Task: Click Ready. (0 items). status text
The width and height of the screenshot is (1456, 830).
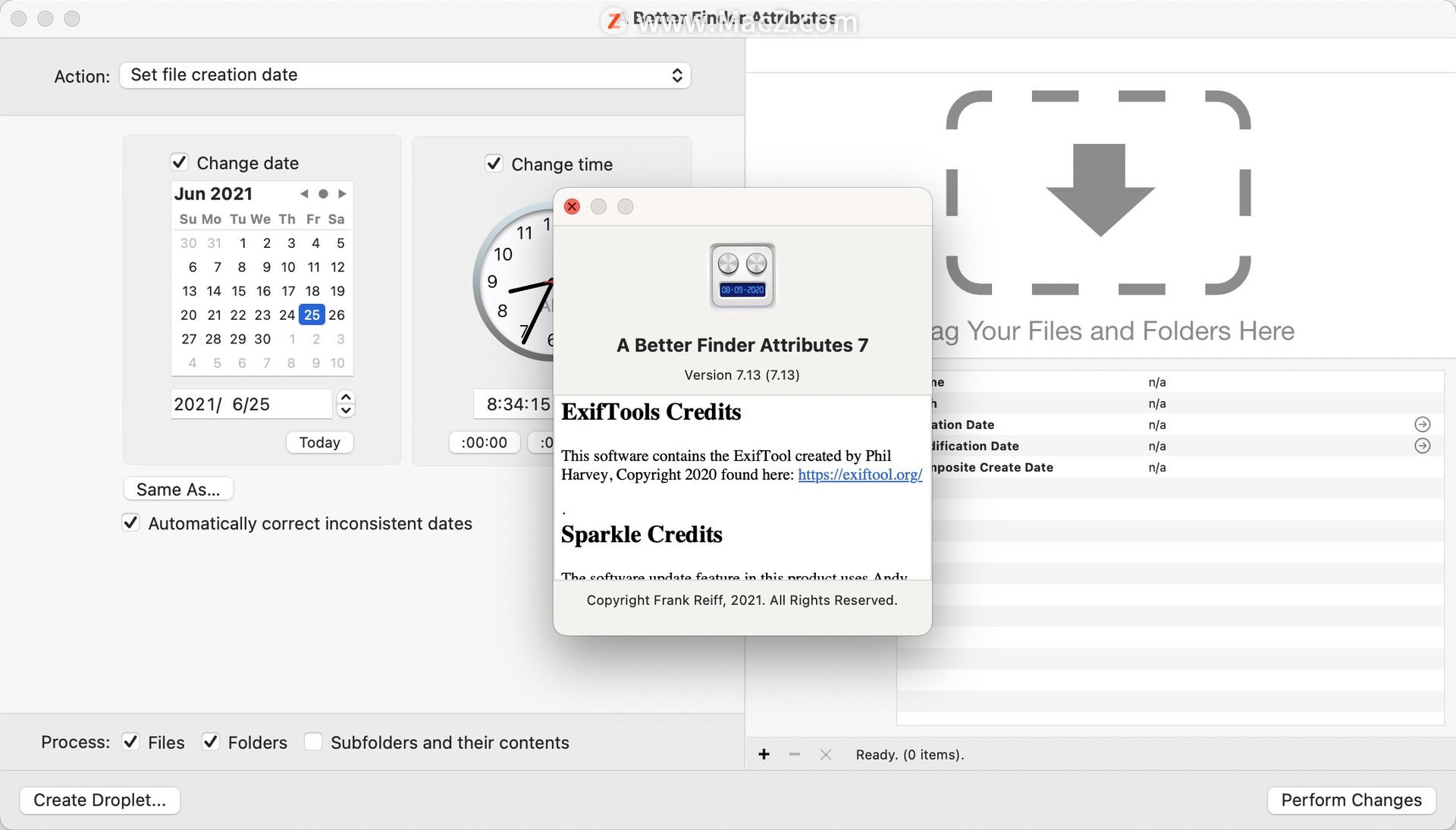Action: click(910, 755)
